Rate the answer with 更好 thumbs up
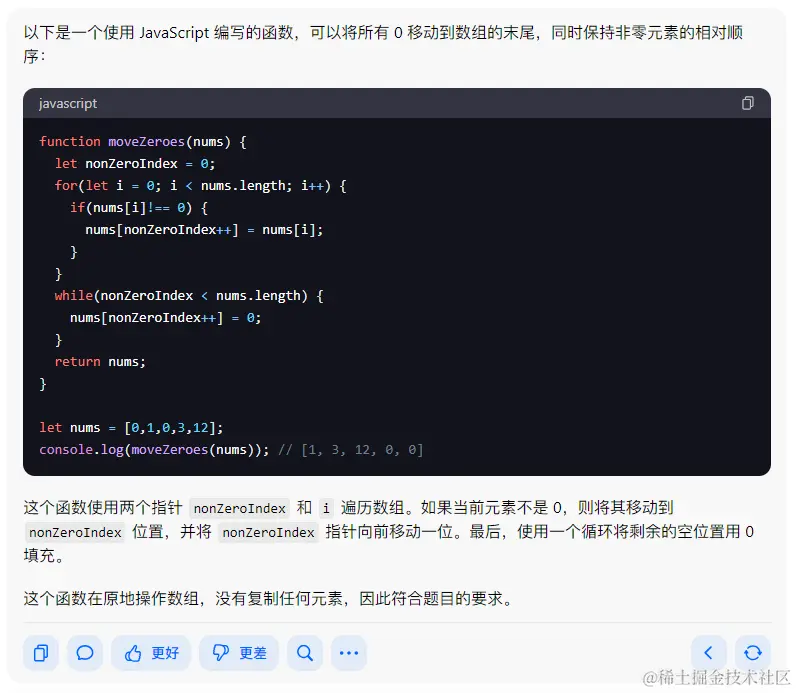Screen dimensions: 797x693 pos(151,652)
